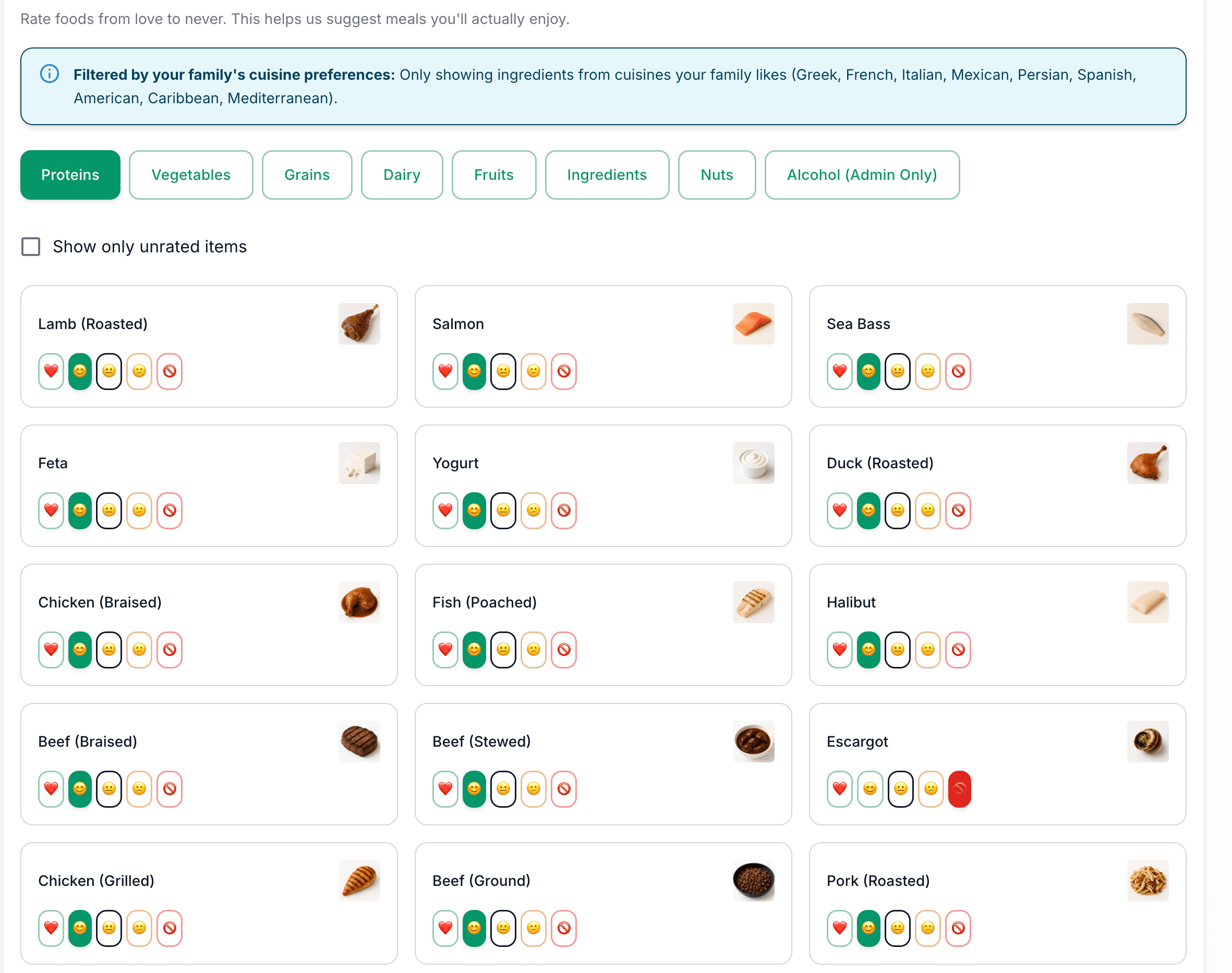Click the Alcohol (Admin Only) button
The image size is (1232, 973).
[862, 175]
